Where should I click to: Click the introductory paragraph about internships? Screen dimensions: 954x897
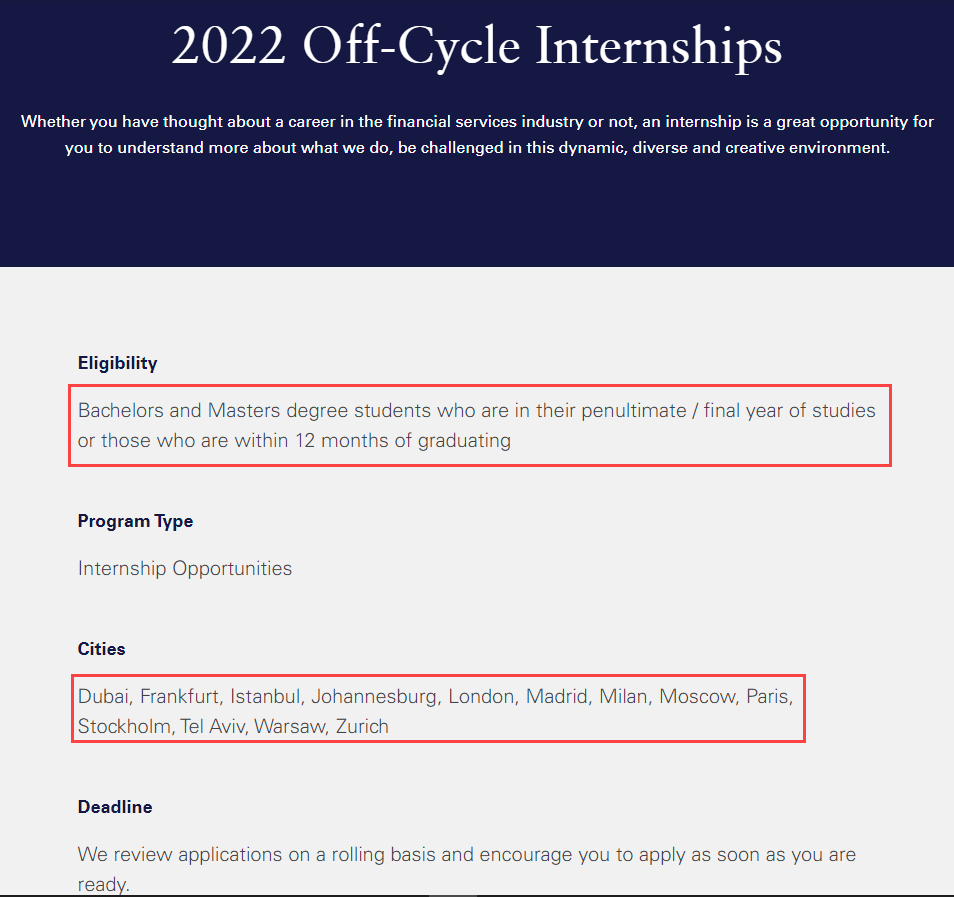(477, 134)
